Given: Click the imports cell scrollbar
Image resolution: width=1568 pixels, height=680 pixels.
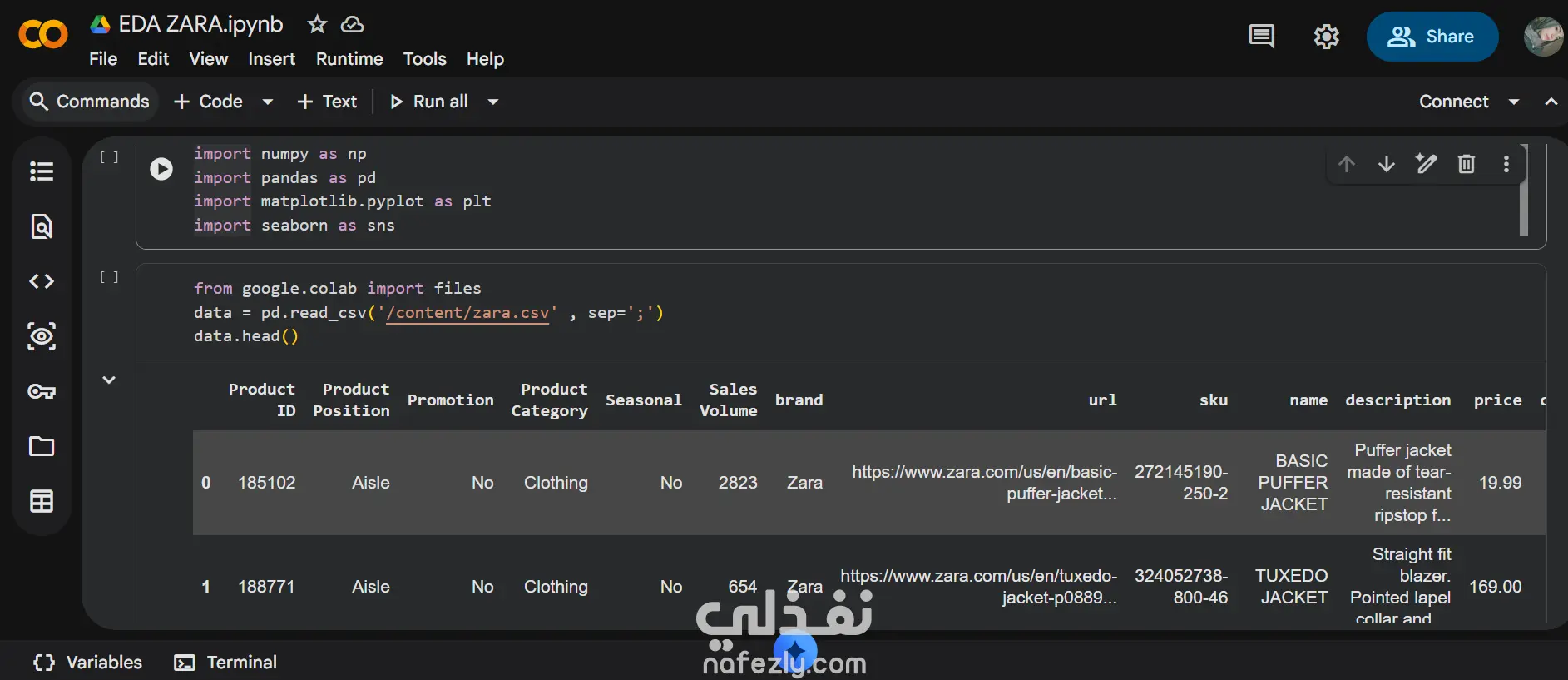Looking at the screenshot, I should pos(1524,191).
